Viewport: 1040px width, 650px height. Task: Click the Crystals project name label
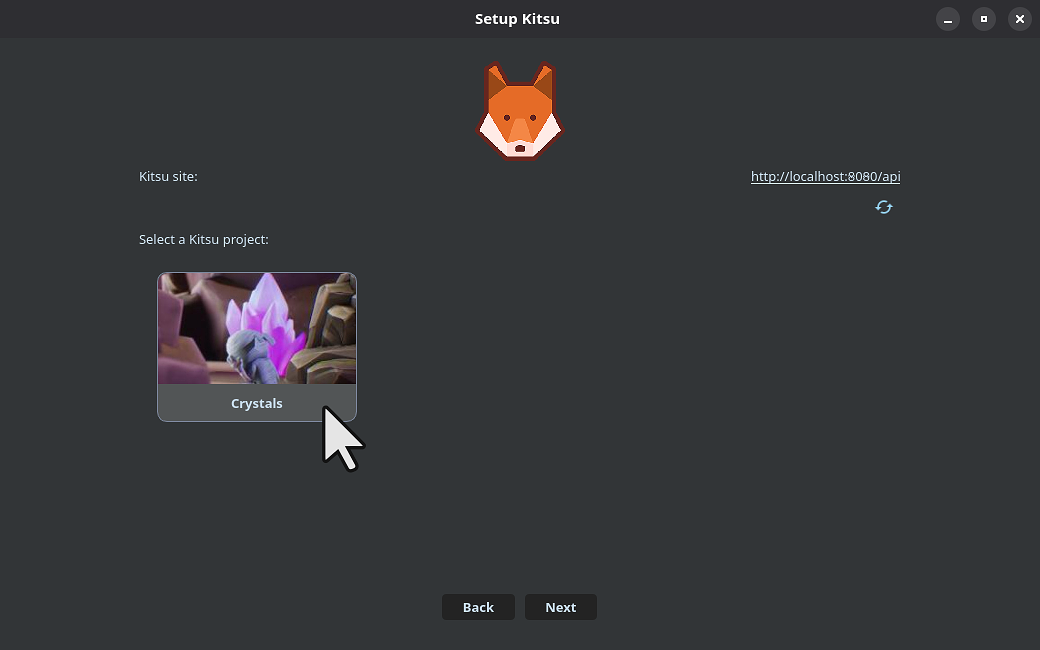(x=257, y=403)
